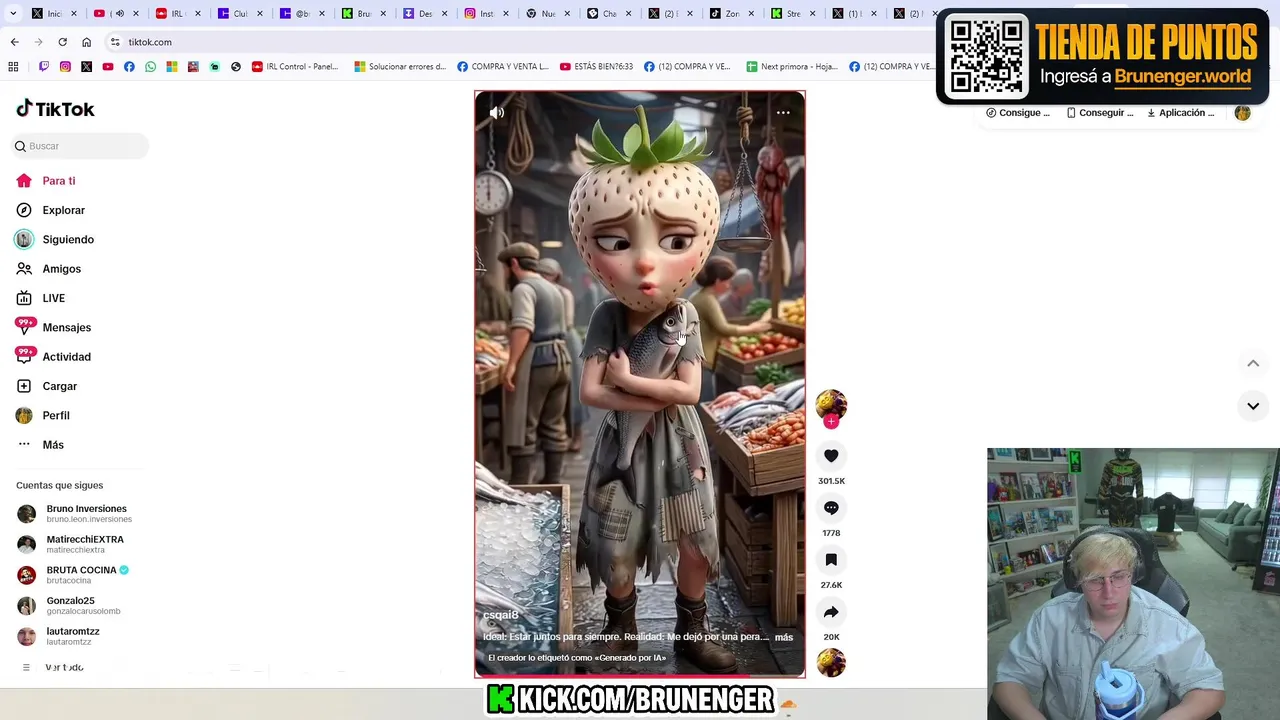
Task: Open the browser tab search dropdown
Action: [13, 14]
